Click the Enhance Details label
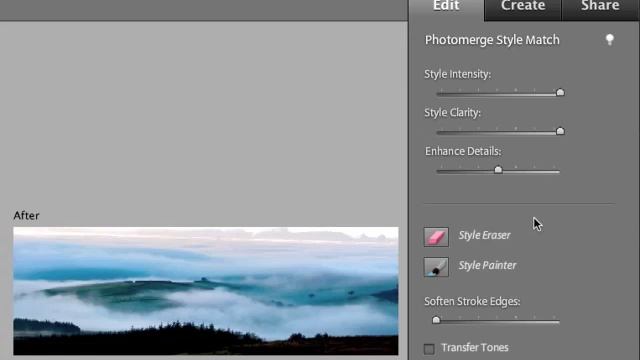640x360 pixels. coord(463,151)
